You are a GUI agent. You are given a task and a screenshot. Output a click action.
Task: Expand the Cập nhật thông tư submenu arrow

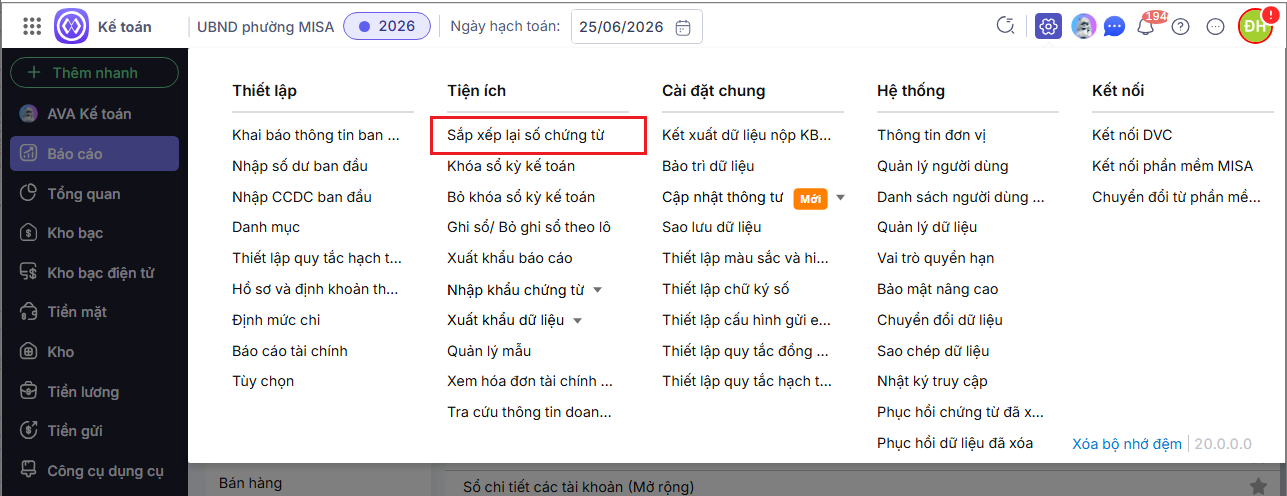841,197
